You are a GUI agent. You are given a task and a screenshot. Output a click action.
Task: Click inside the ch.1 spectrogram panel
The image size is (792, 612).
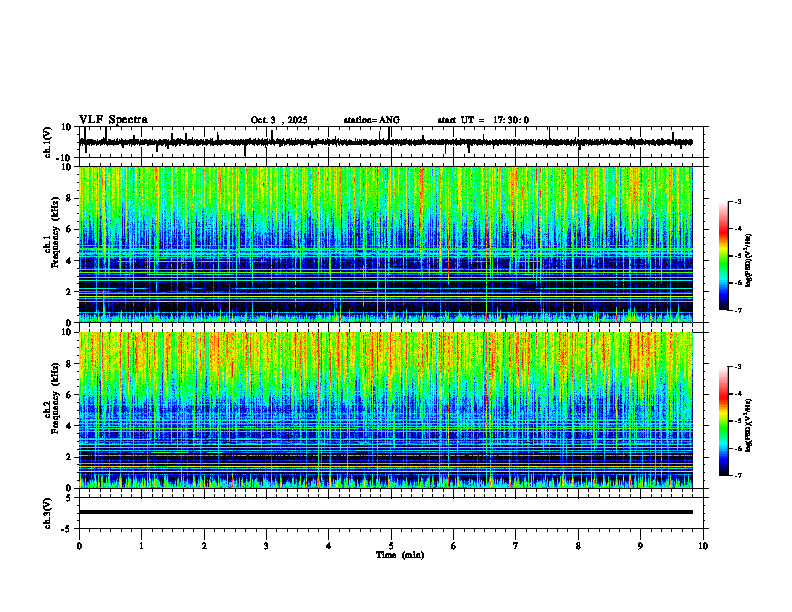[385, 244]
